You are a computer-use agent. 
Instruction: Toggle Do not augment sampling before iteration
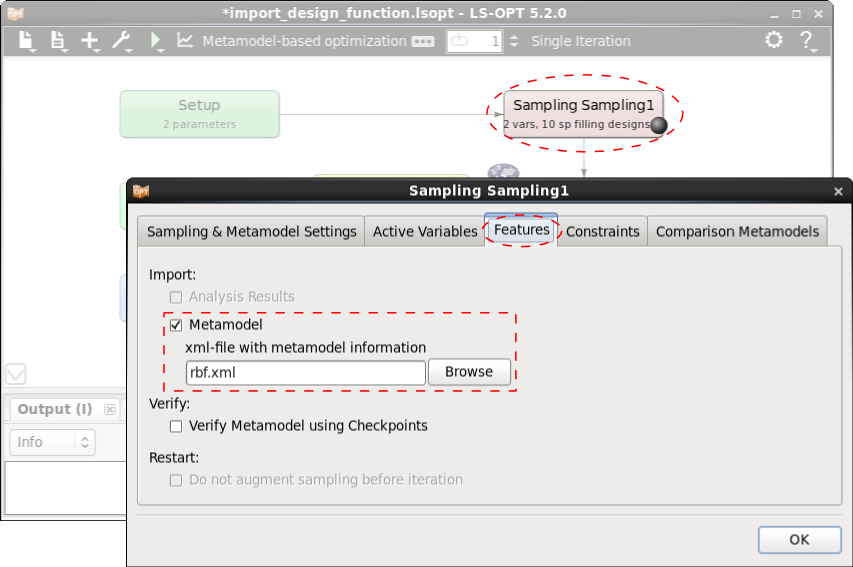(176, 480)
